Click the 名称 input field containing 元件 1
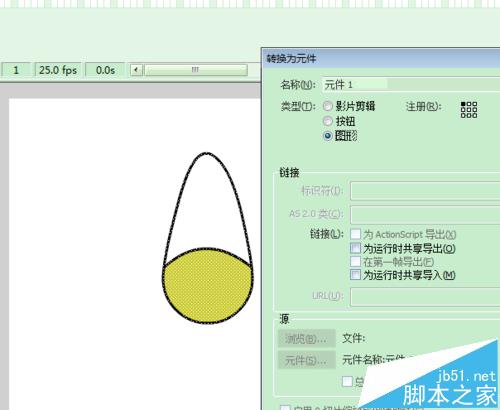Viewport: 500px width, 410px height. [411, 85]
